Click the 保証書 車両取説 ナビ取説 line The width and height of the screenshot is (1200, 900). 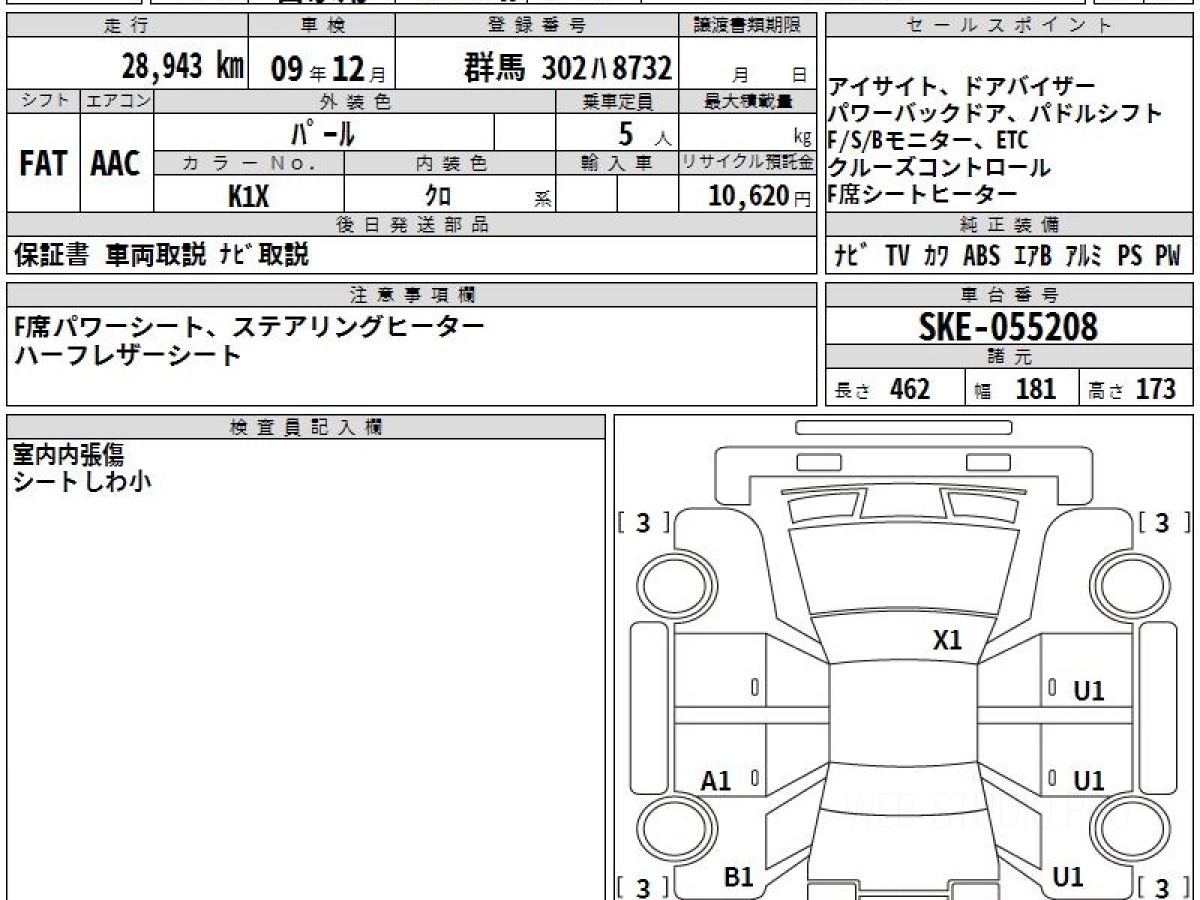[161, 255]
